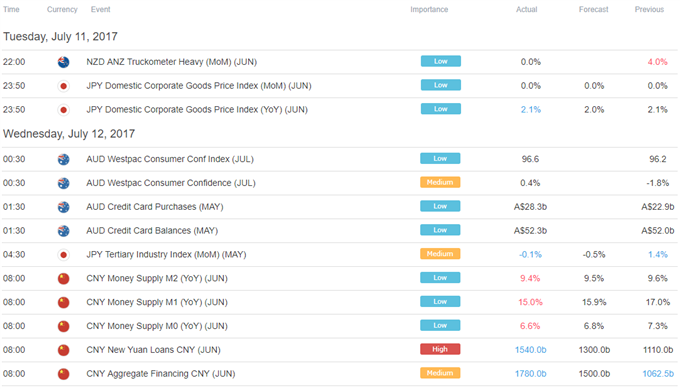Click Japan flag beside Goods Price Index (MoM)
The image size is (680, 389).
pos(63,86)
